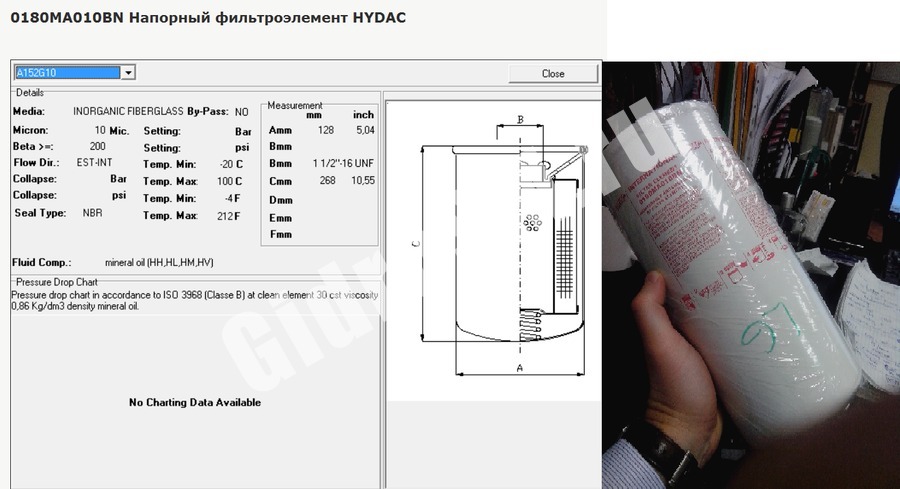Click the 'Fmm' measurement label
The height and width of the screenshot is (489, 900).
coord(281,234)
